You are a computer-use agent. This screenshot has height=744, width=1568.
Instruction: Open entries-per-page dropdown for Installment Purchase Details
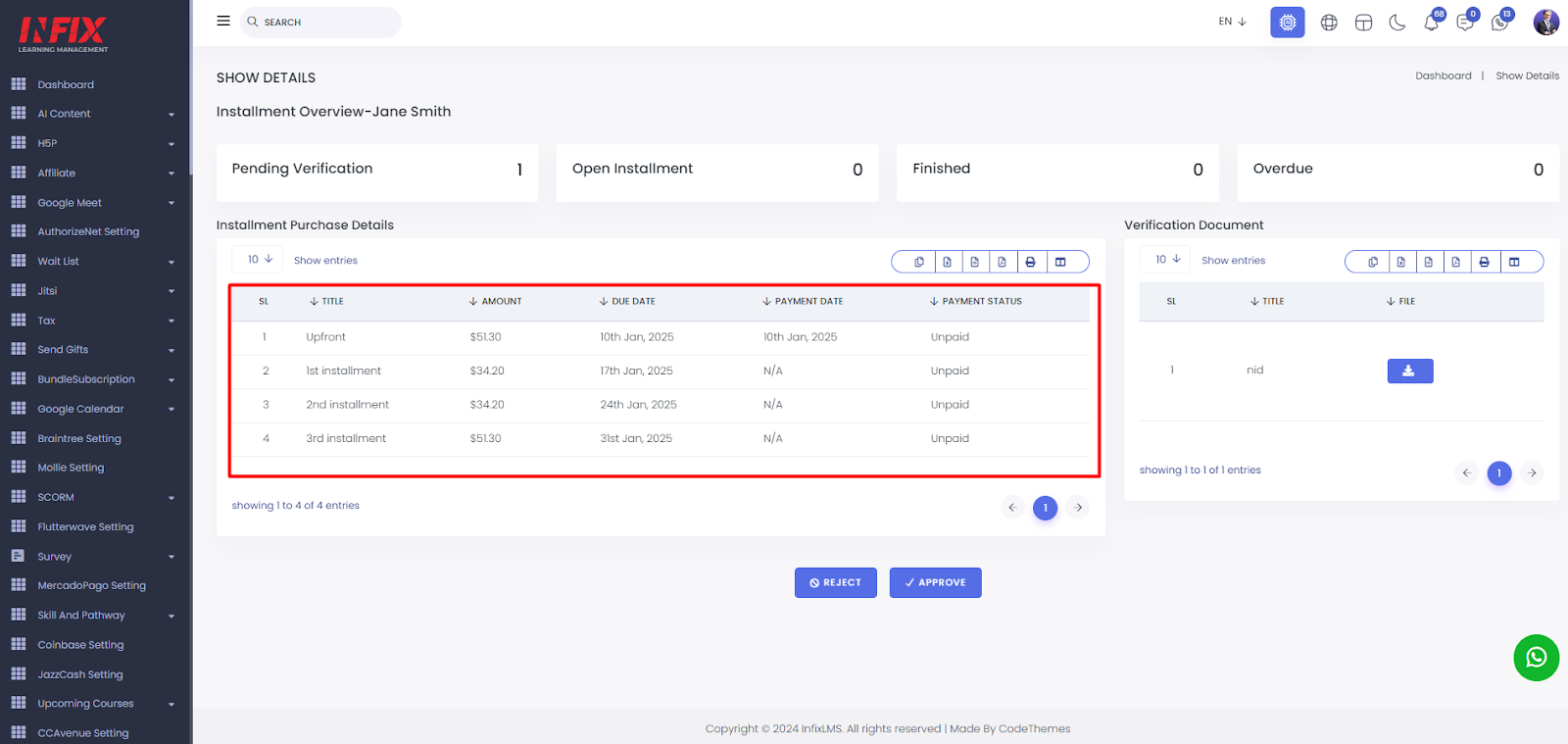click(258, 260)
